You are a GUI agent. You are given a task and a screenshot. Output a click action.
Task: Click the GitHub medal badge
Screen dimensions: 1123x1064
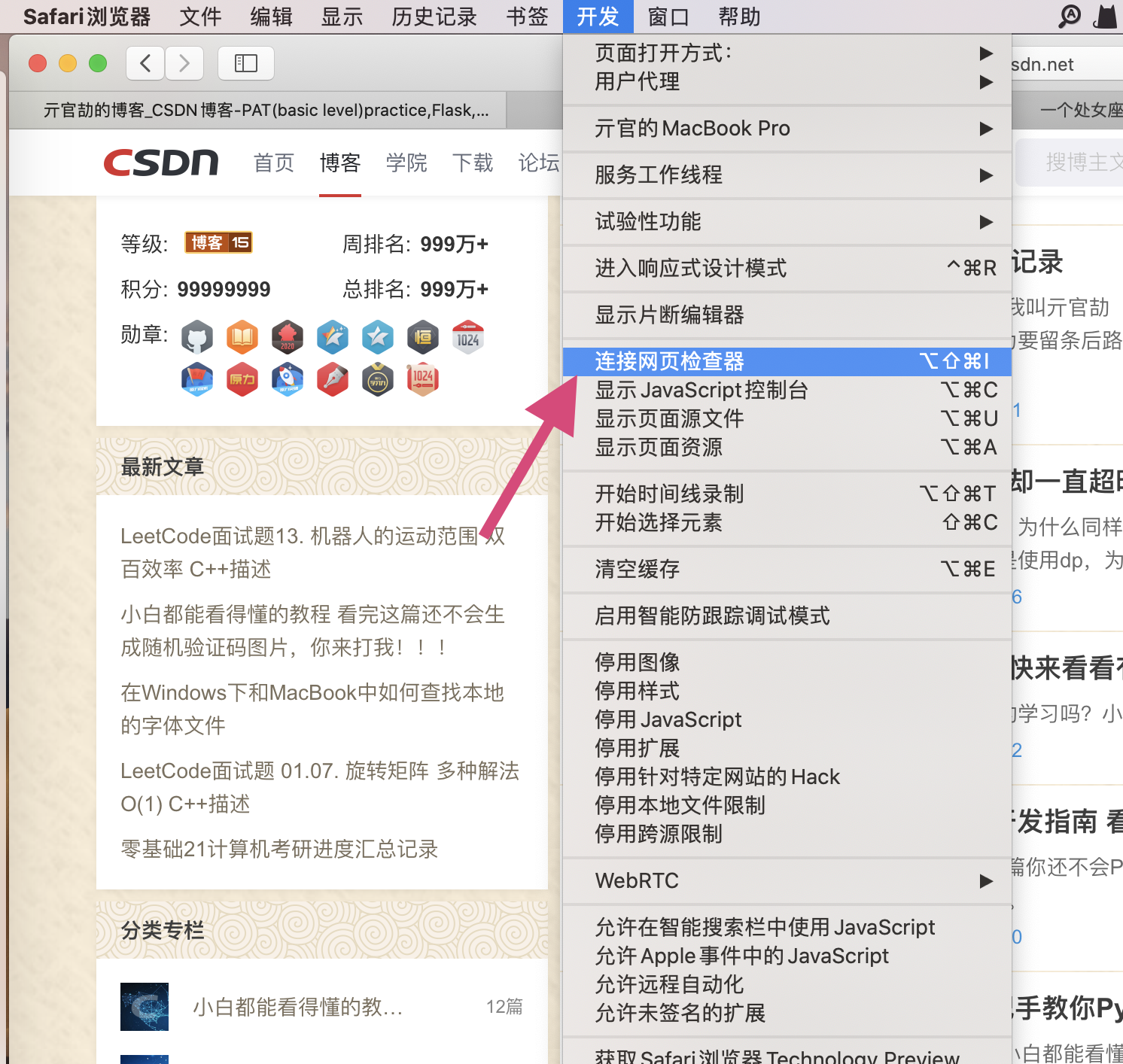197,338
